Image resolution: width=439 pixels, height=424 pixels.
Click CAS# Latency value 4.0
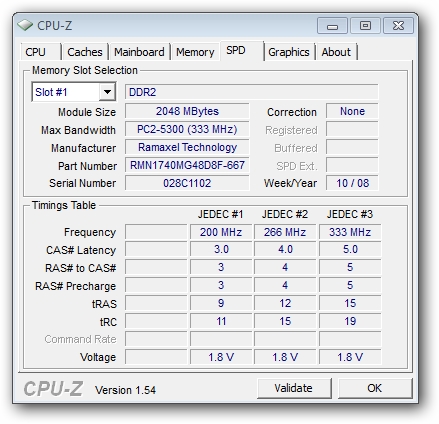click(x=285, y=249)
